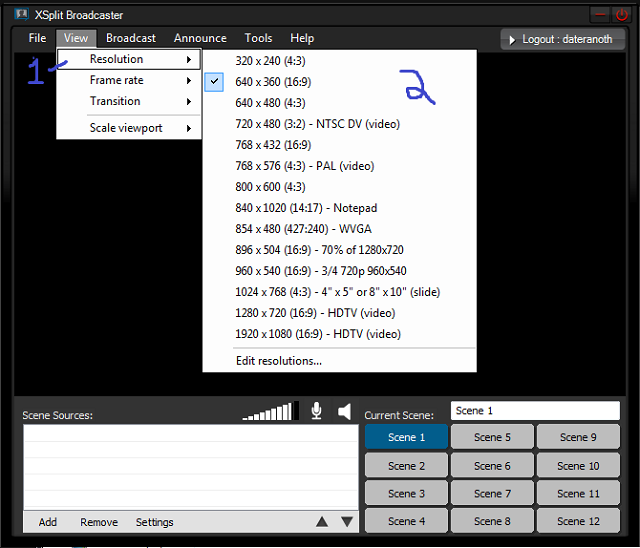
Task: Click the Current Scene name field
Action: (535, 410)
